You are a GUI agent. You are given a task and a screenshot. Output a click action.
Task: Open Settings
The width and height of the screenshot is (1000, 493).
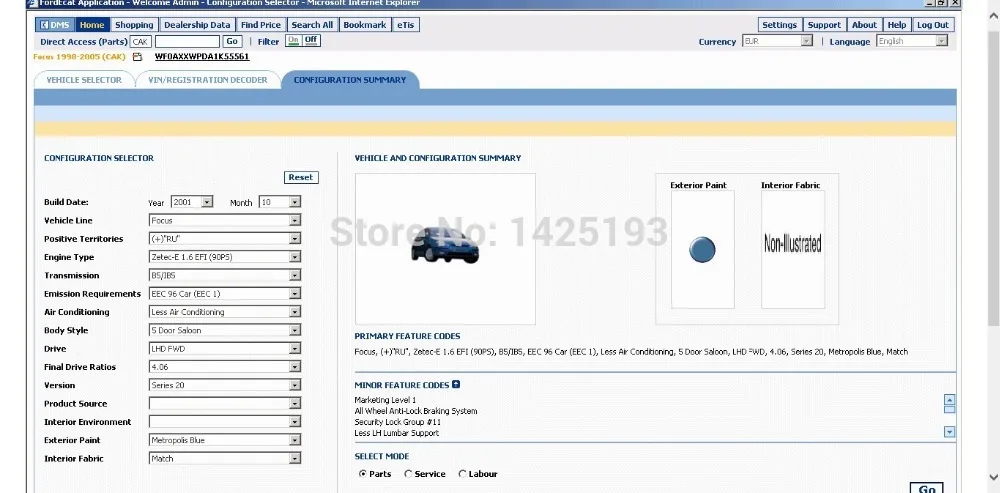[x=779, y=25]
